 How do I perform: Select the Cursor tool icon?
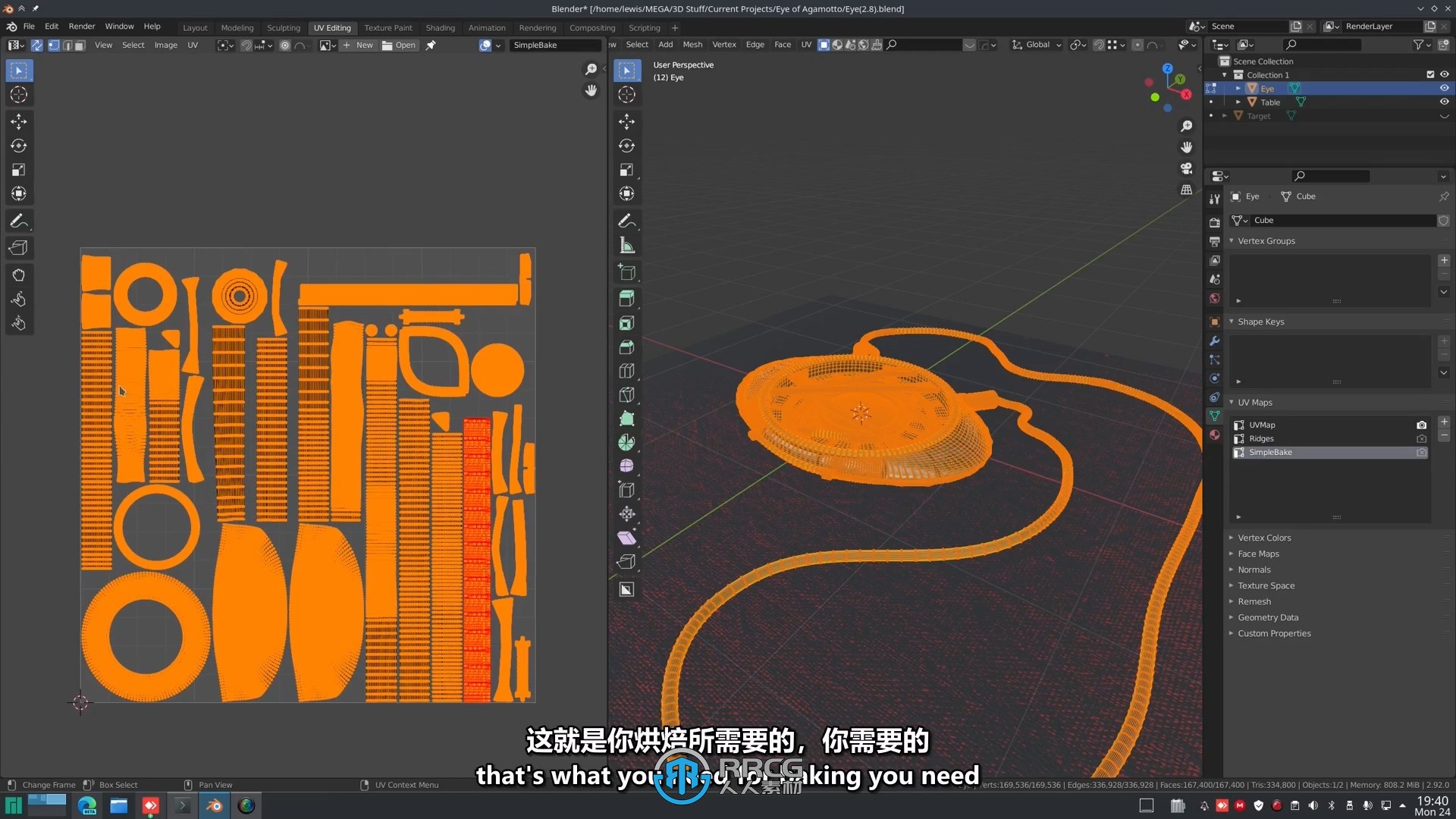(19, 94)
